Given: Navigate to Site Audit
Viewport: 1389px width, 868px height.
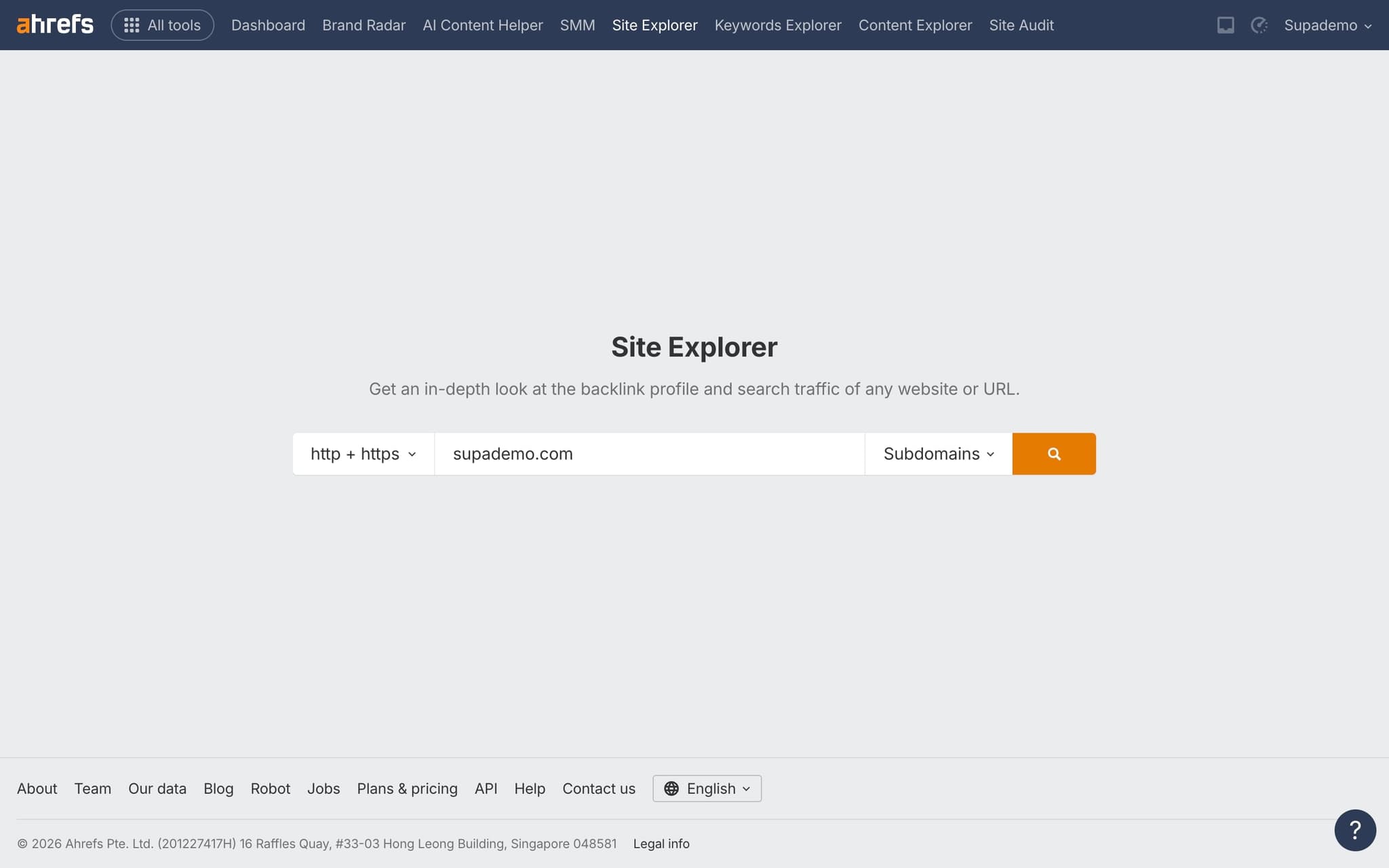Looking at the screenshot, I should pyautogui.click(x=1021, y=25).
